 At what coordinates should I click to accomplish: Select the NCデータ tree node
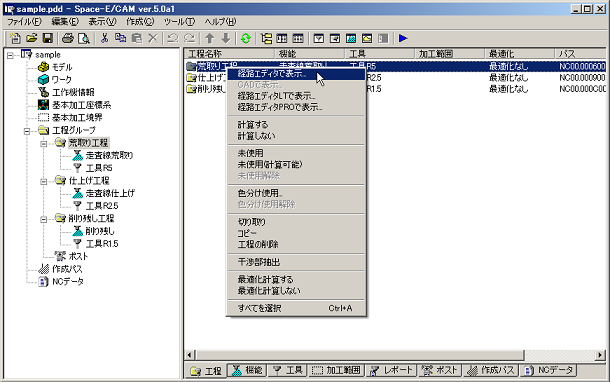68,282
